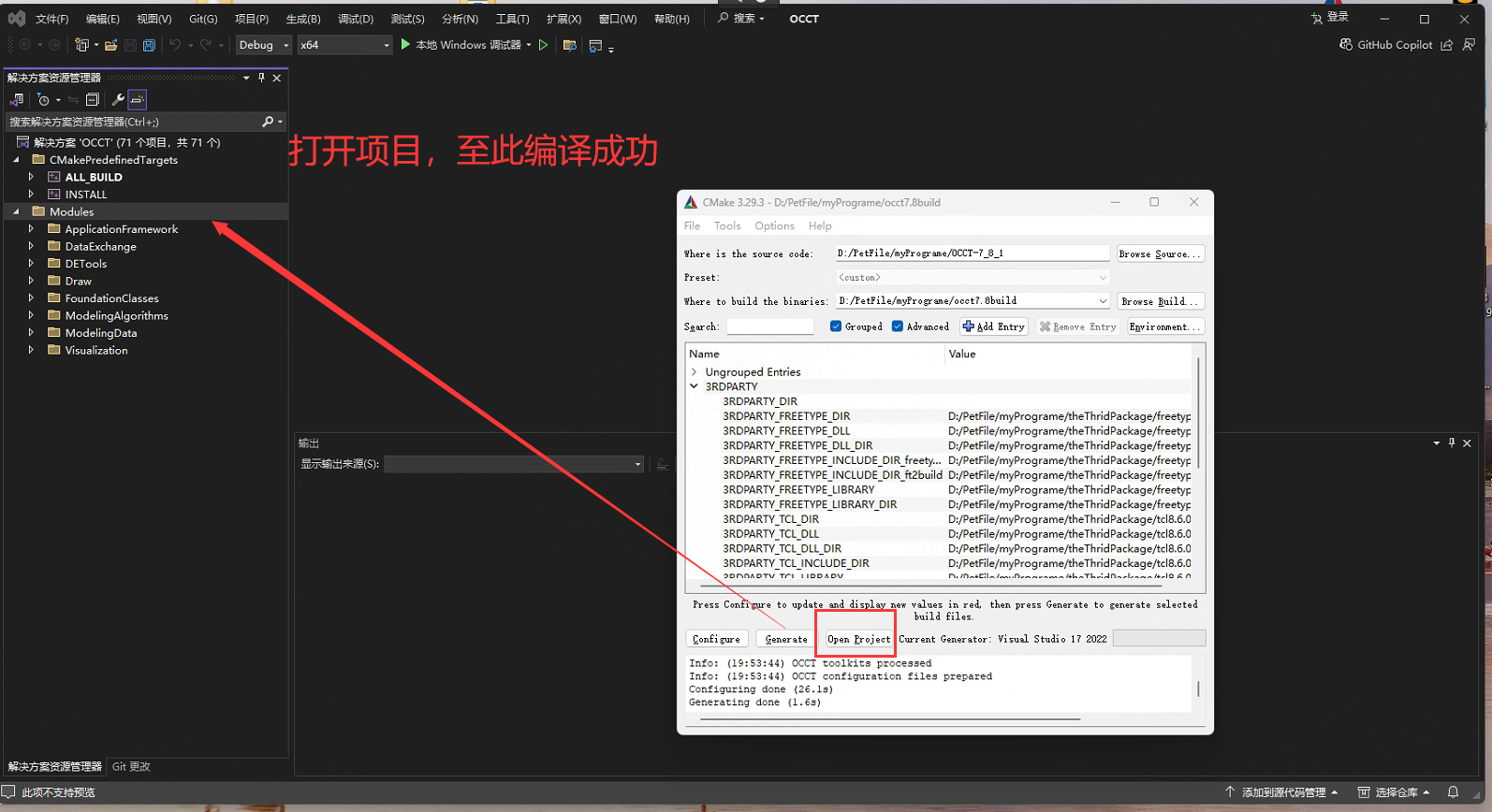Click the Configure button in CMake
Viewport: 1492px width, 812px height.
click(716, 639)
